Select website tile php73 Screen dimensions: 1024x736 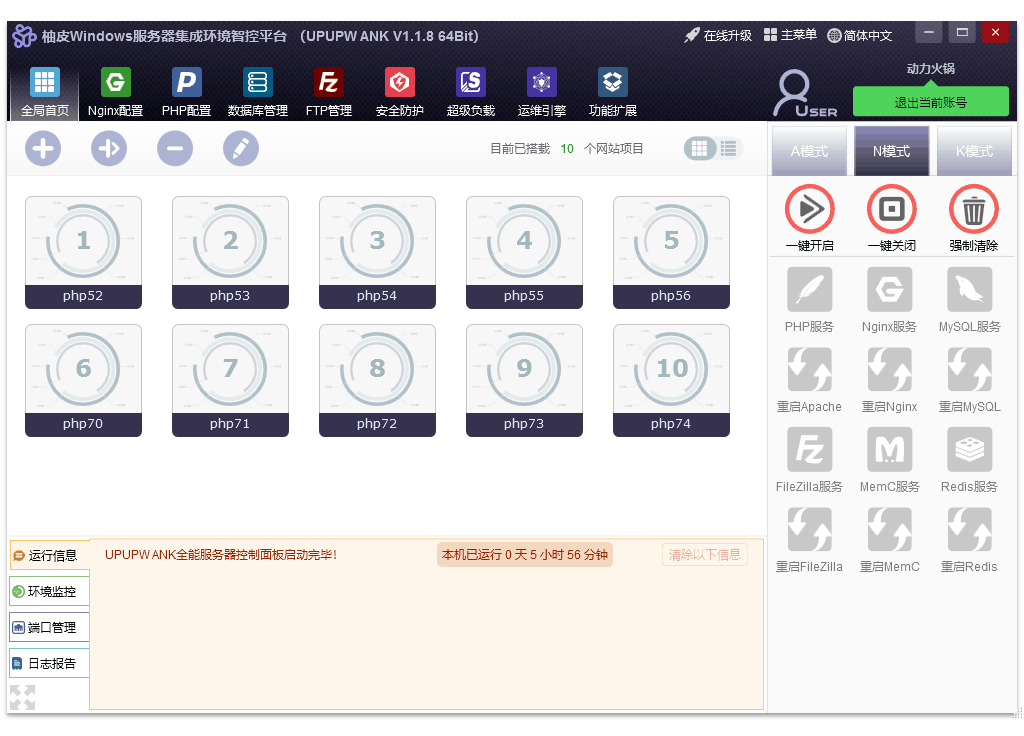pos(524,380)
